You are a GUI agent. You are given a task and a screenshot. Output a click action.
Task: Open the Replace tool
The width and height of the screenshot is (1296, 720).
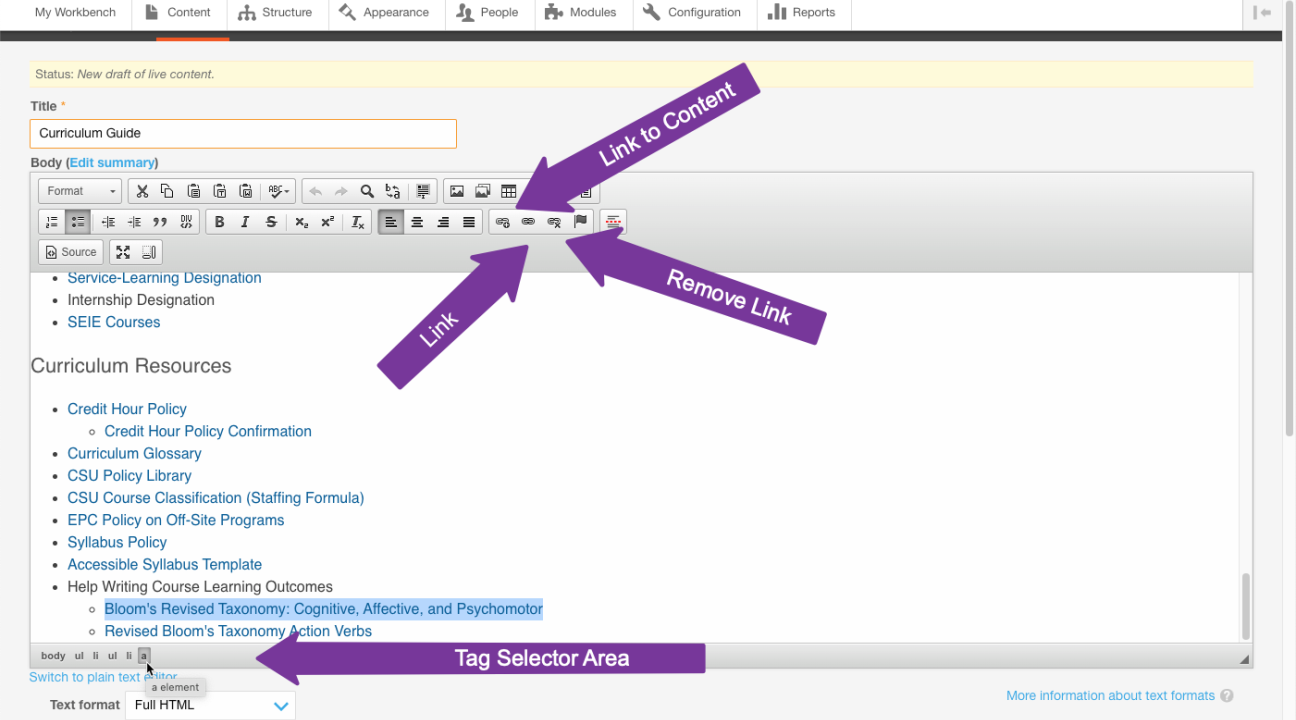pyautogui.click(x=393, y=191)
